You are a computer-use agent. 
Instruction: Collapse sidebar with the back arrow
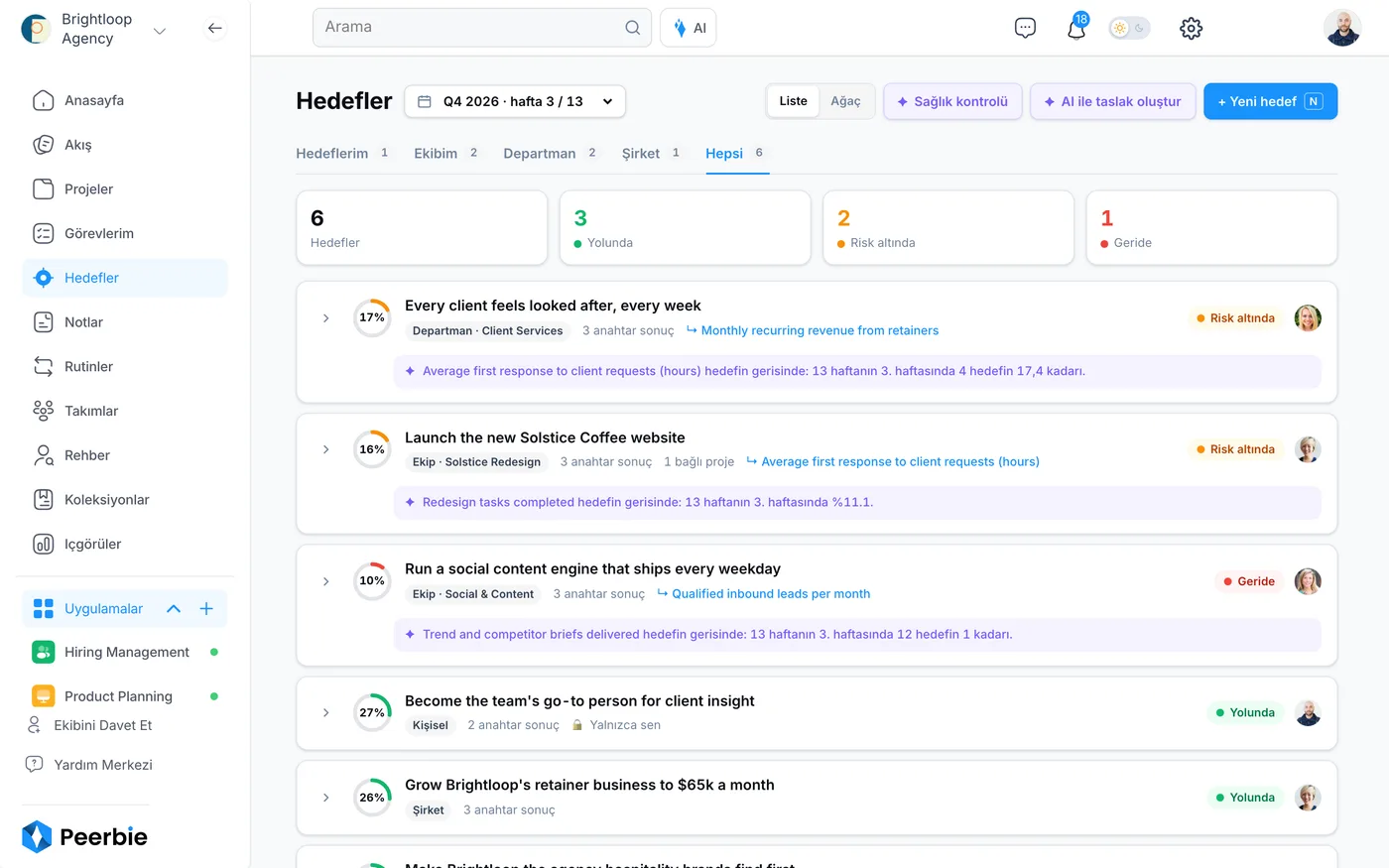point(215,29)
